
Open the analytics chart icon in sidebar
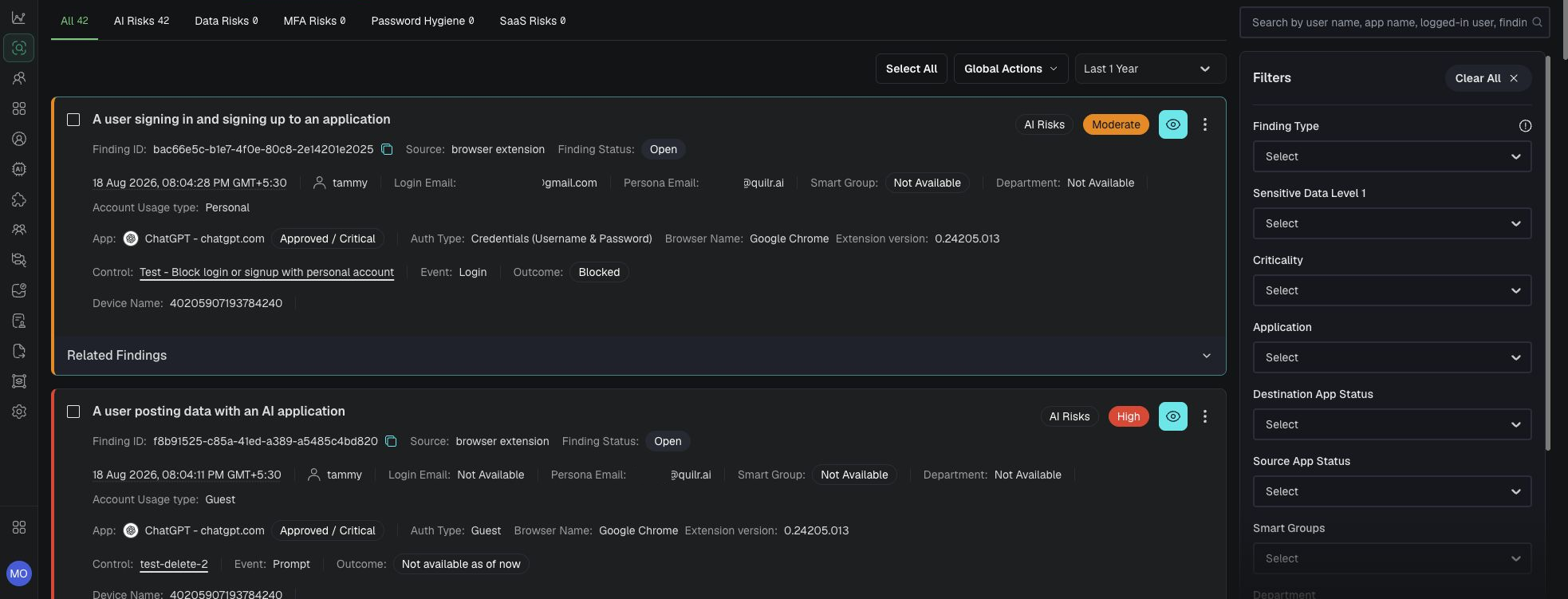(19, 18)
